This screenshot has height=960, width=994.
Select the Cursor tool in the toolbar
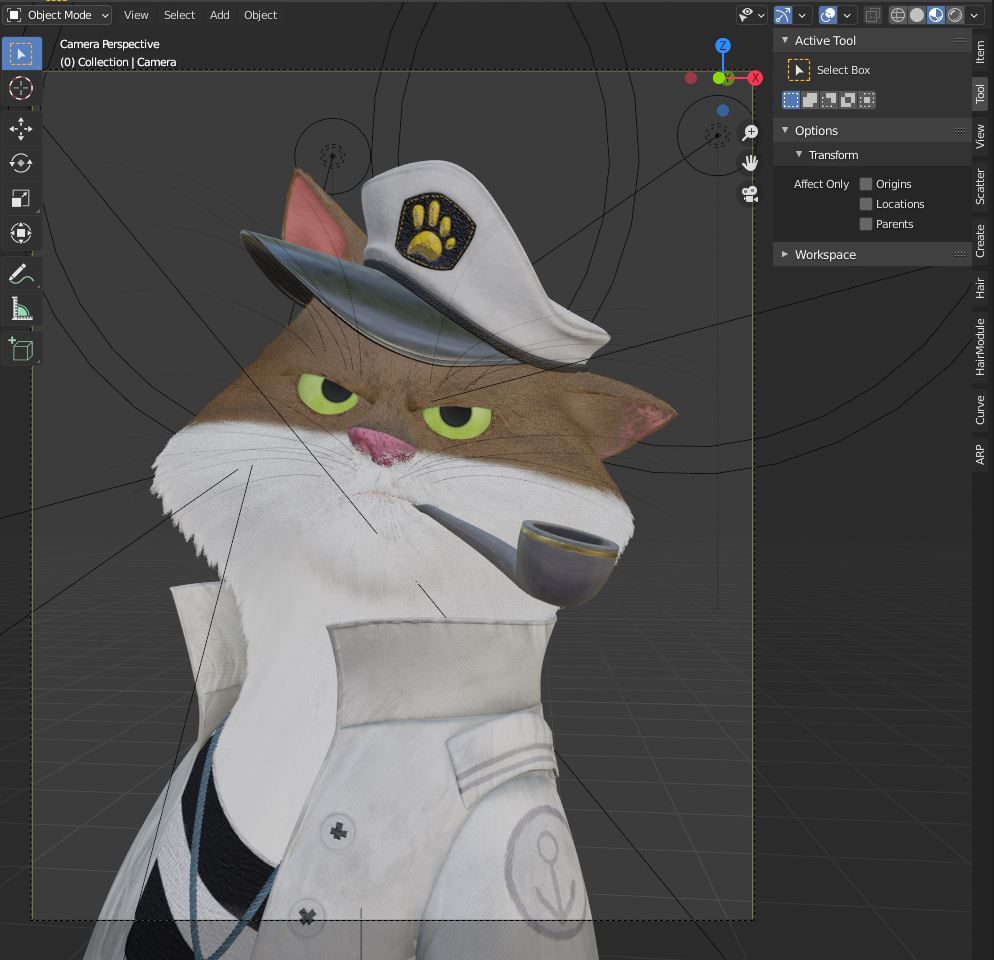click(x=20, y=88)
